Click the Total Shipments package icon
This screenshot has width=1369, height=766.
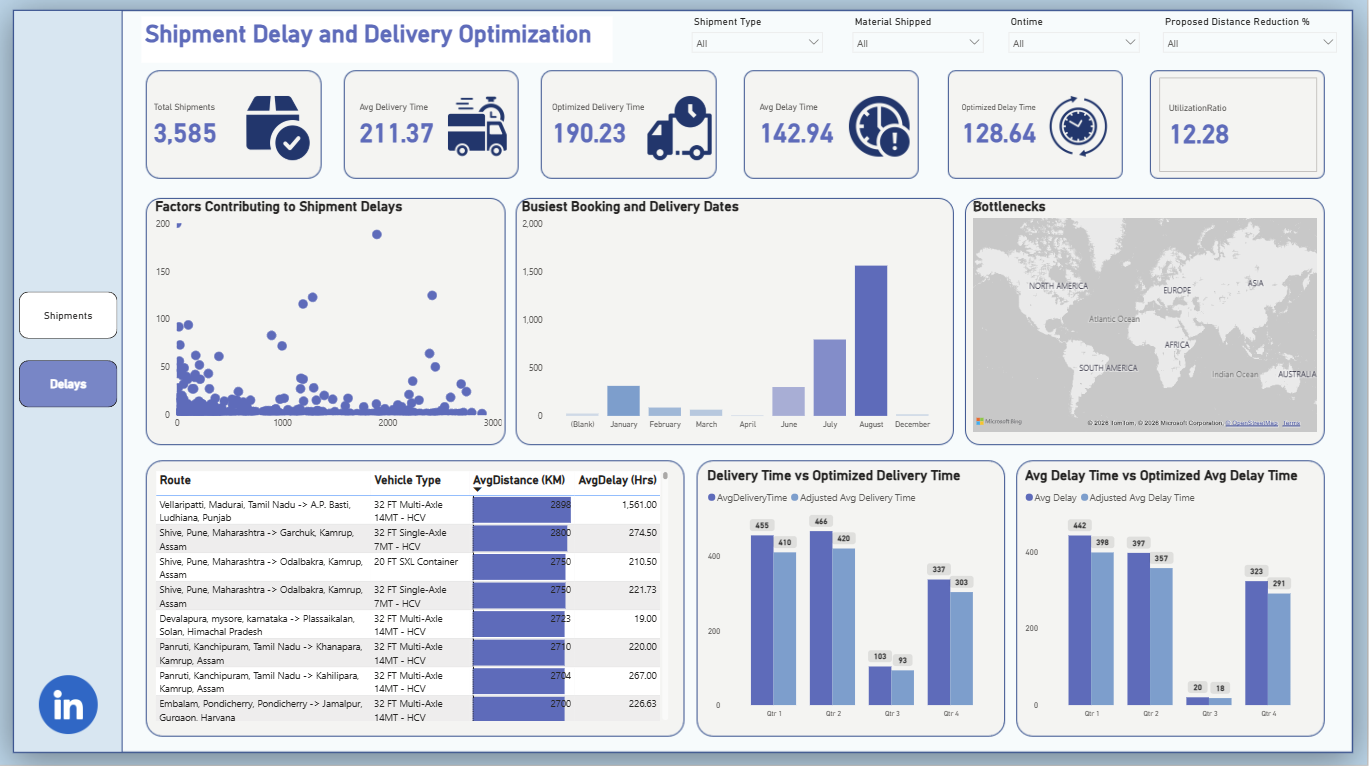coord(277,127)
